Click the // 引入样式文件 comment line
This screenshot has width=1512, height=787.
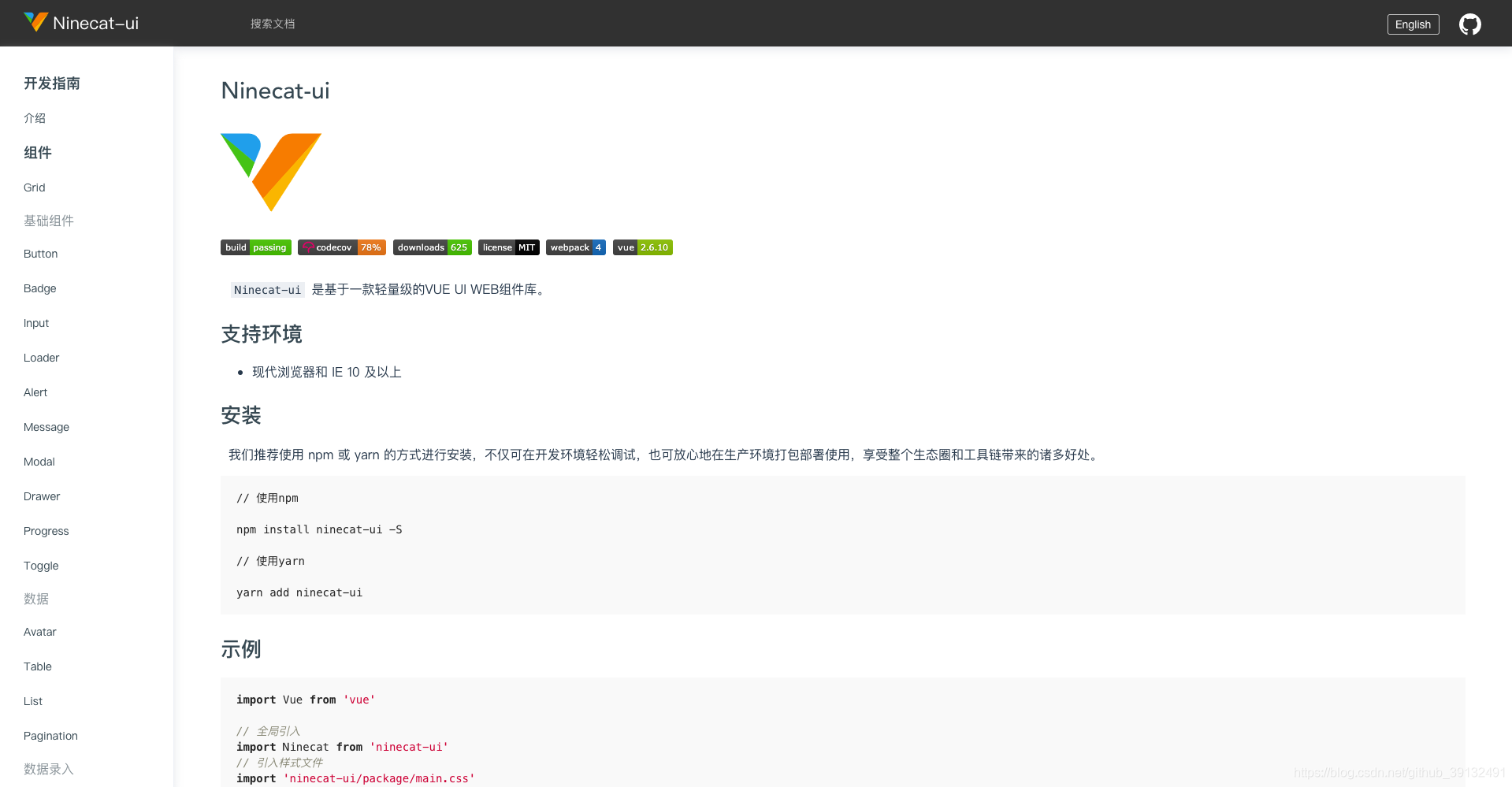pos(280,763)
